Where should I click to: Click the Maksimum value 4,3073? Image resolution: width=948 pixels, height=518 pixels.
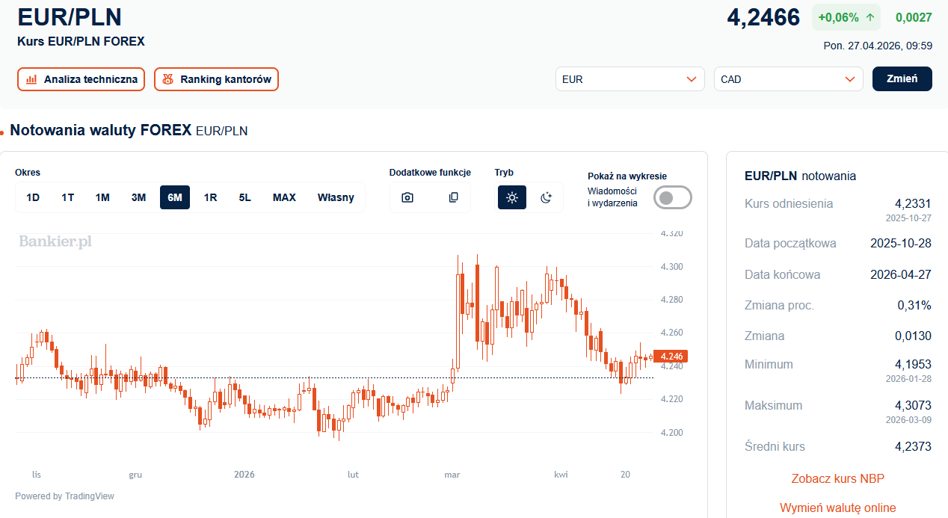click(913, 406)
